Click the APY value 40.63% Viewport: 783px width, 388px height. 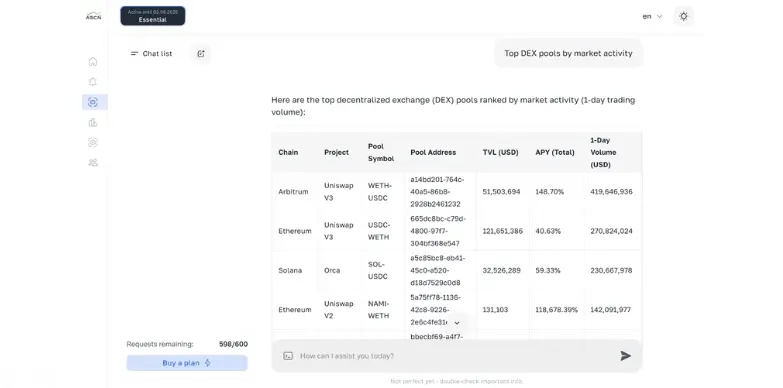pos(548,231)
